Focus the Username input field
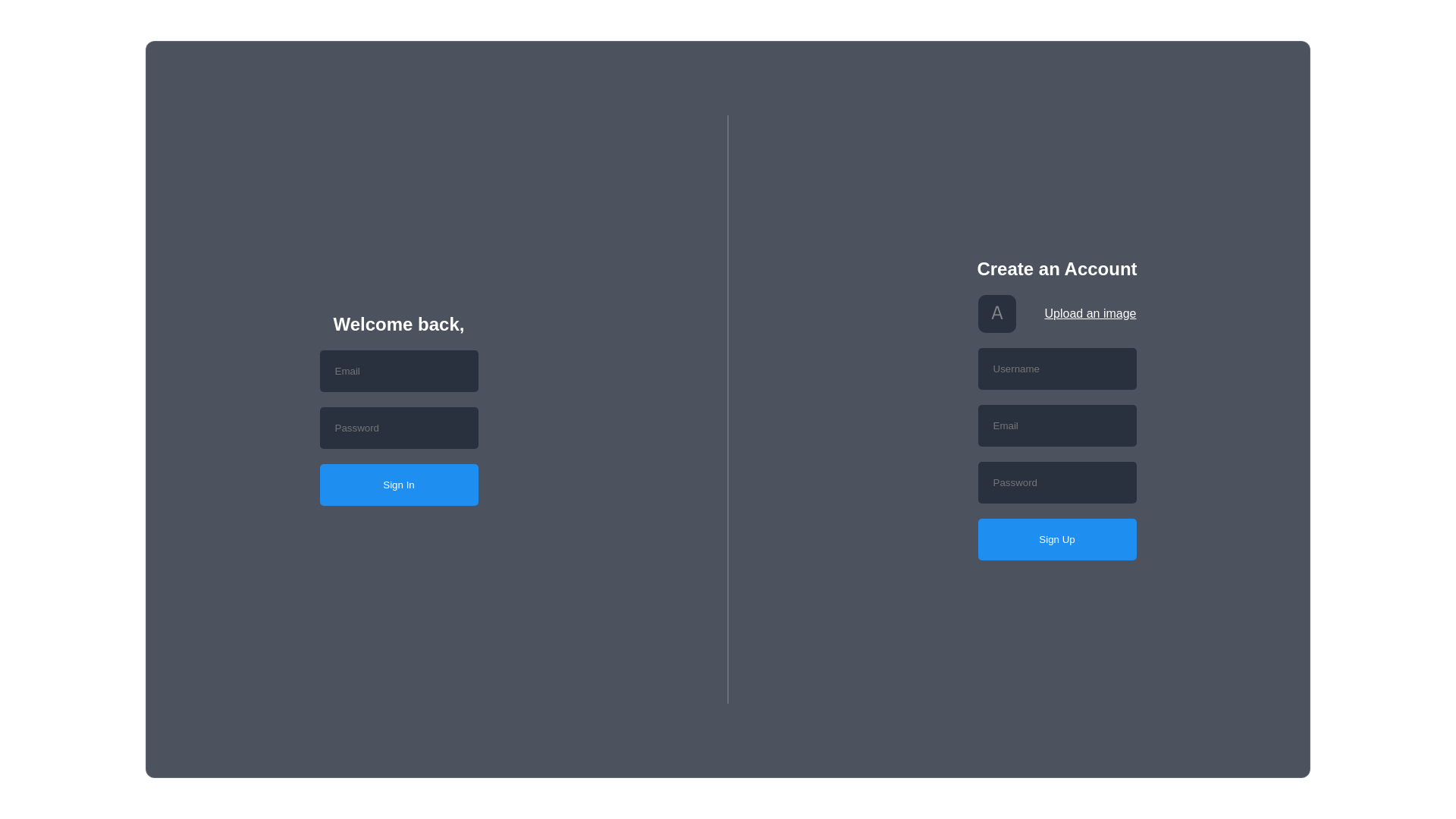The height and width of the screenshot is (819, 1456). pos(1056,369)
